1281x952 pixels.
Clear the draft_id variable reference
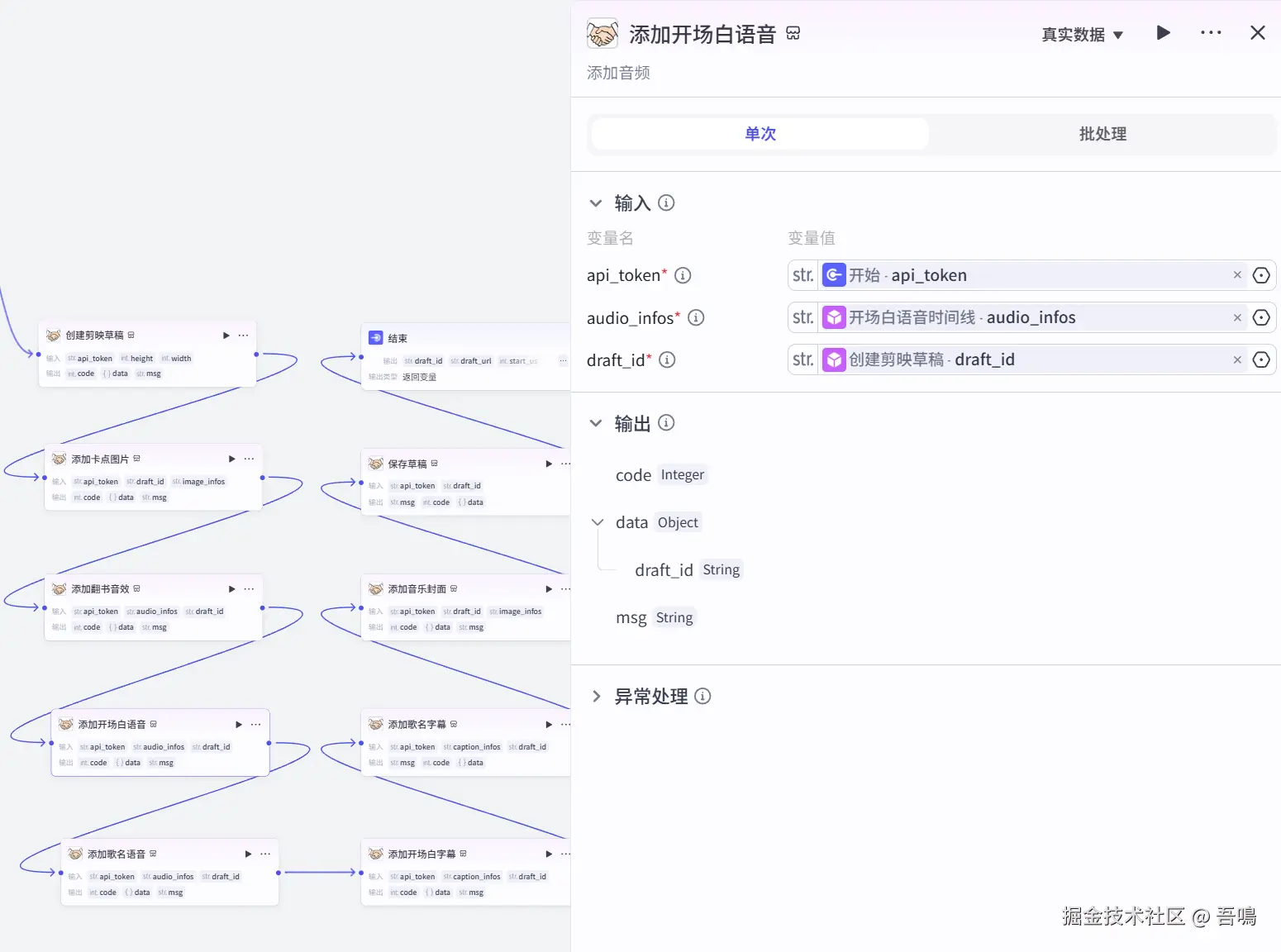1237,359
